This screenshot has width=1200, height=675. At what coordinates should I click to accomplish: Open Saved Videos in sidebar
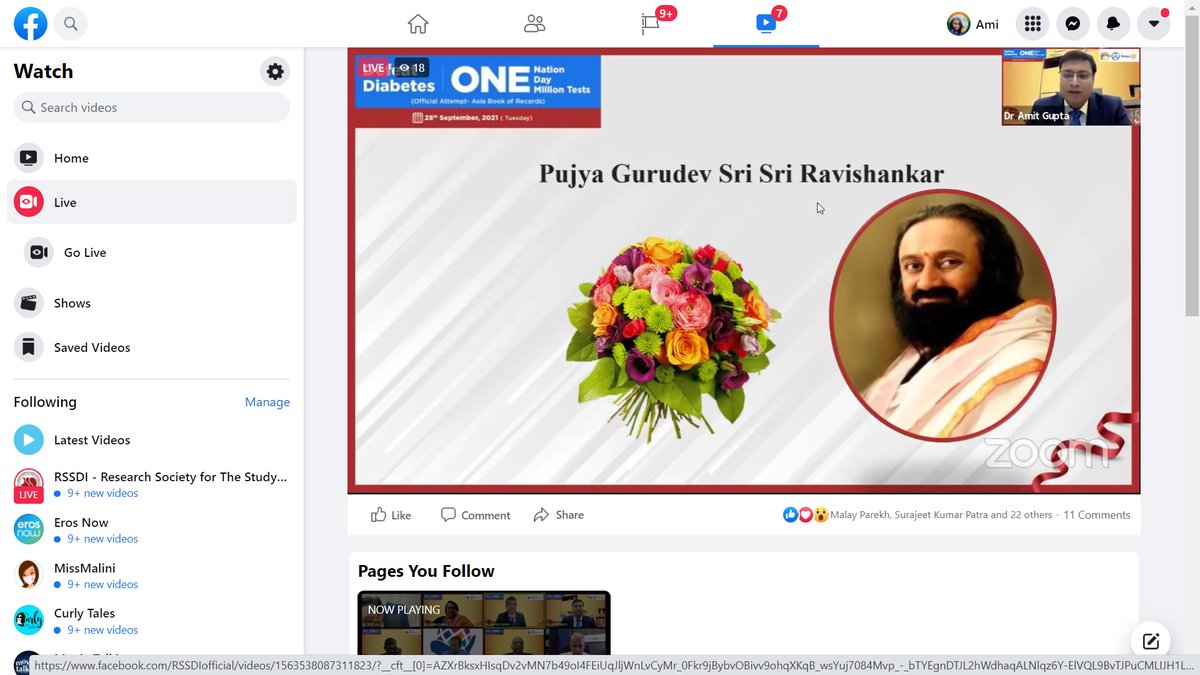point(152,347)
